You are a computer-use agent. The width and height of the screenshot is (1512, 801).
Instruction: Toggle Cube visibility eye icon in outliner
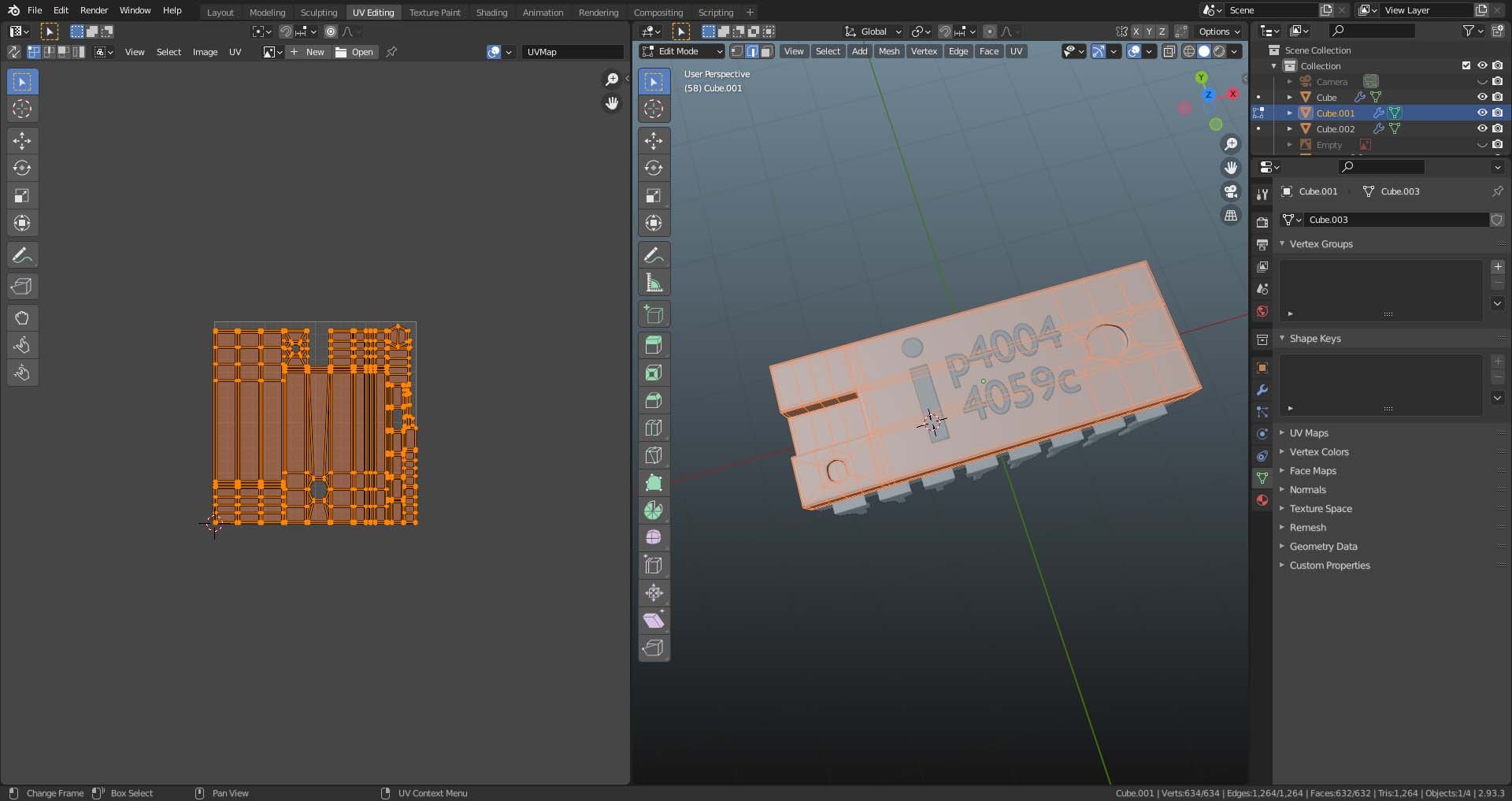pos(1482,97)
